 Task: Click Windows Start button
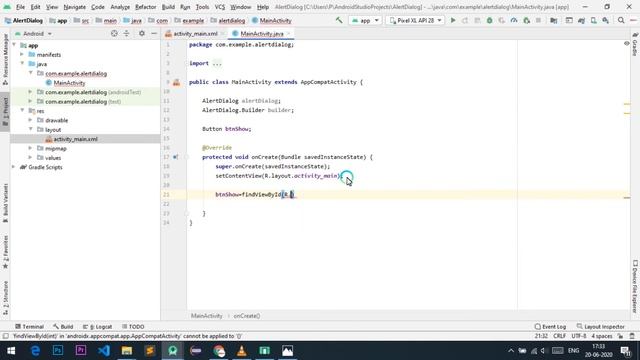[11, 351]
